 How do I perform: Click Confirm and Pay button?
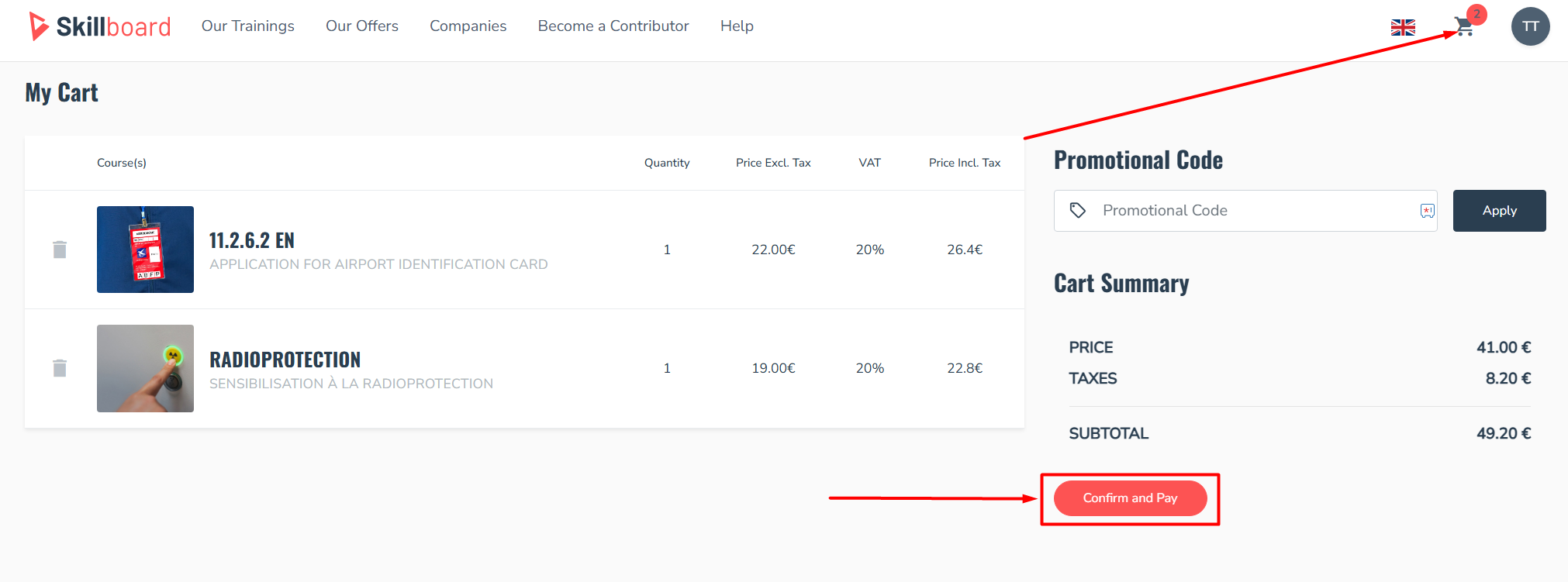(1130, 498)
